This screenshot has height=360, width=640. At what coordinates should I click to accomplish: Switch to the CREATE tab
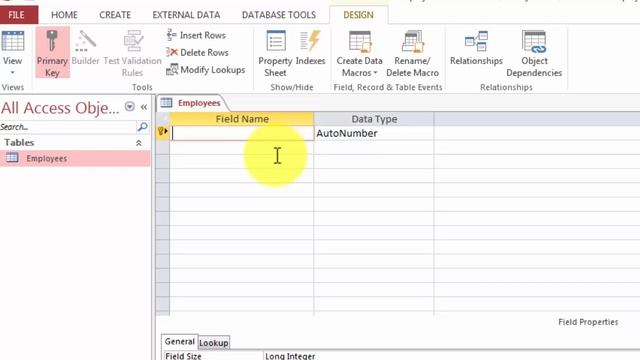point(115,15)
